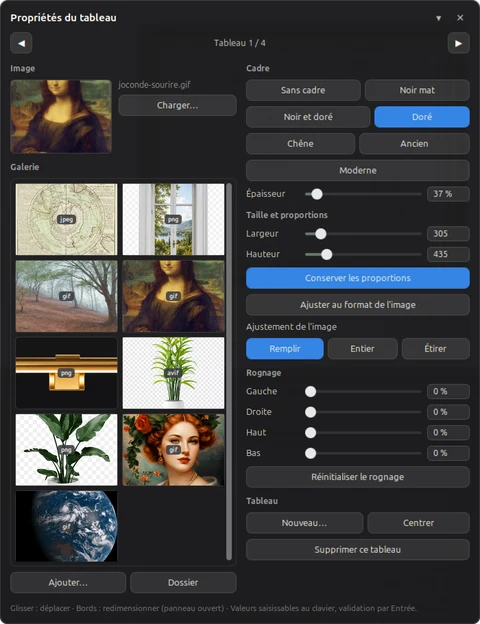Set image fit to Remplir

pyautogui.click(x=285, y=349)
